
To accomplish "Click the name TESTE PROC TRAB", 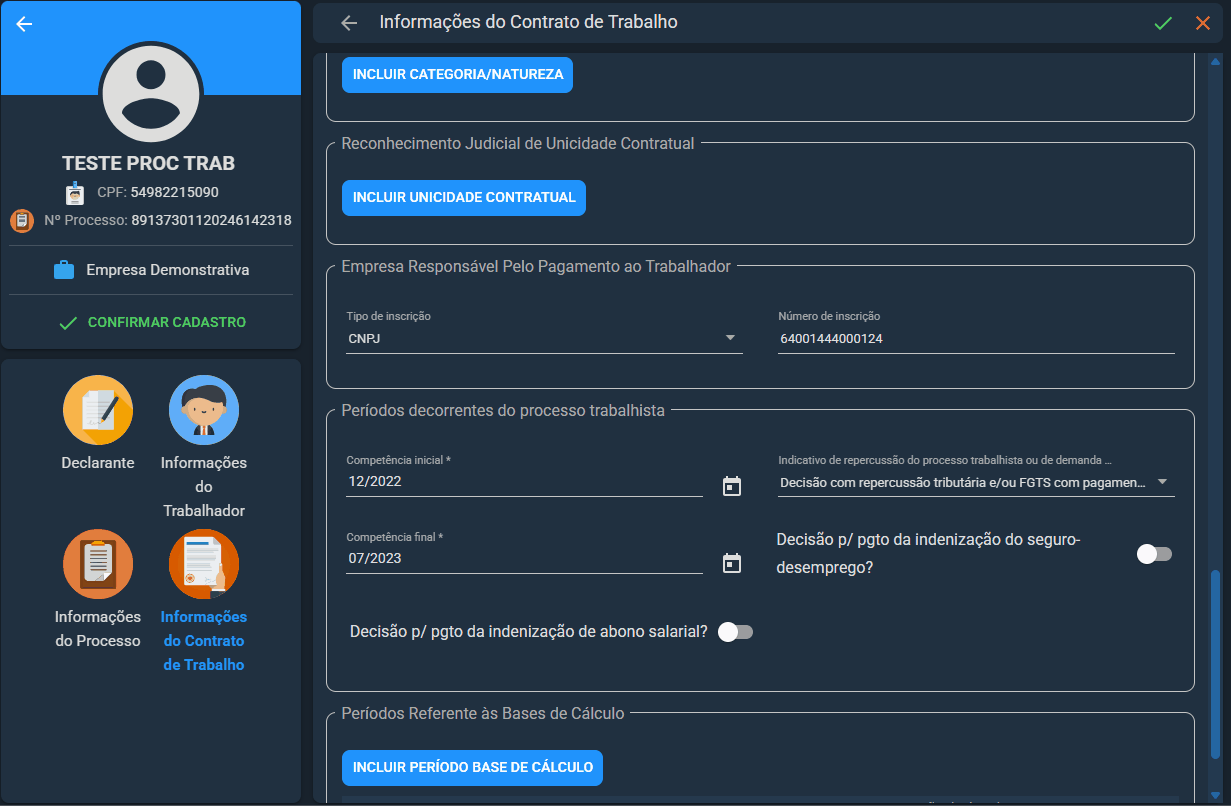I will coord(149,163).
